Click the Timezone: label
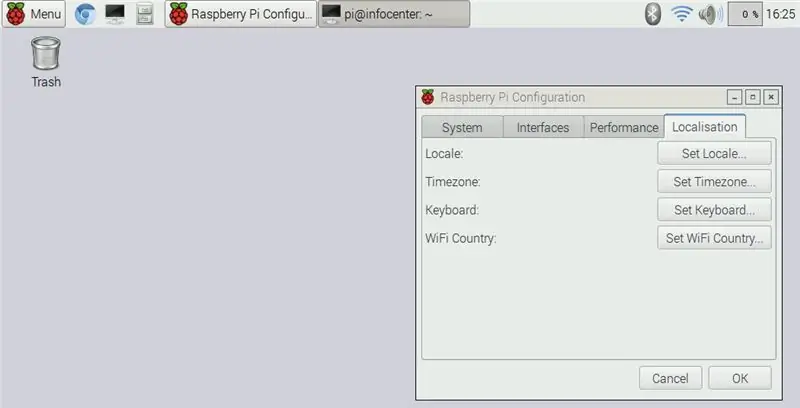This screenshot has height=408, width=800. 453,182
